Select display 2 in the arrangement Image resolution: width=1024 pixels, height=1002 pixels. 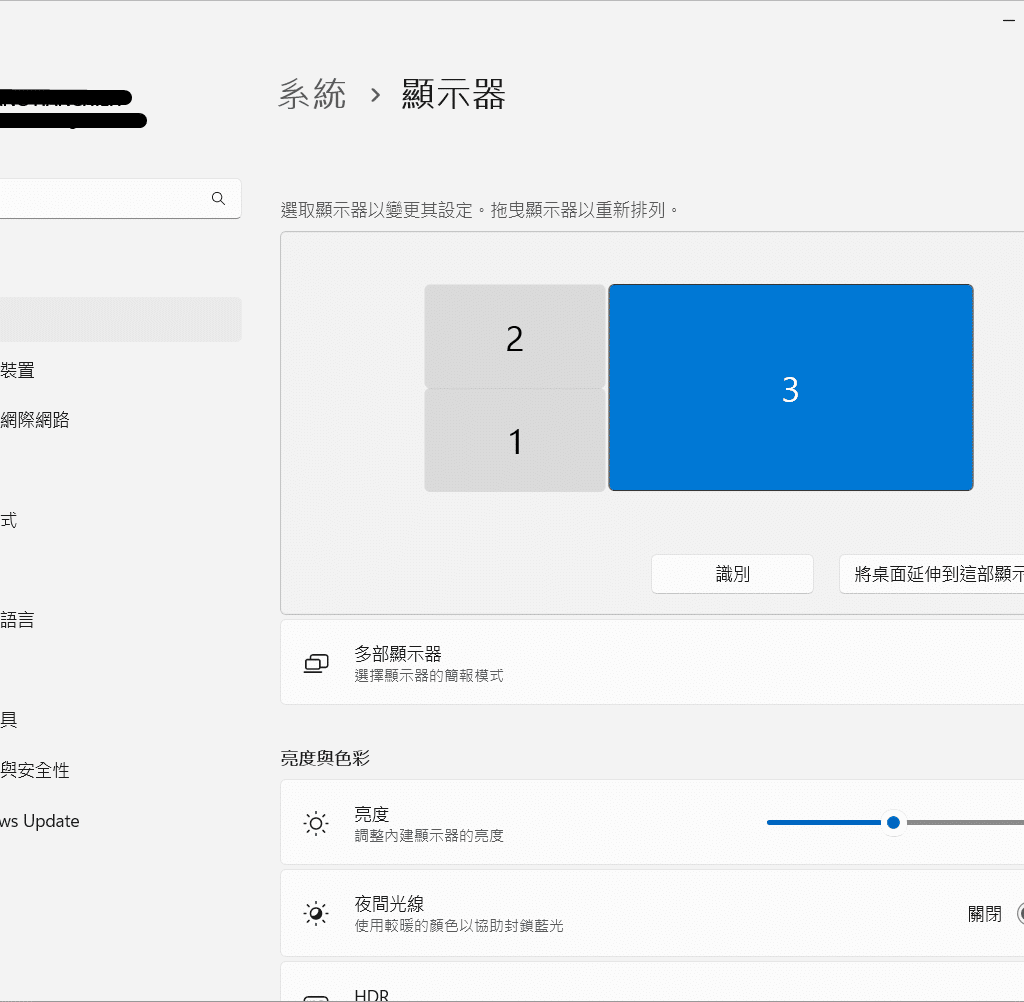515,338
